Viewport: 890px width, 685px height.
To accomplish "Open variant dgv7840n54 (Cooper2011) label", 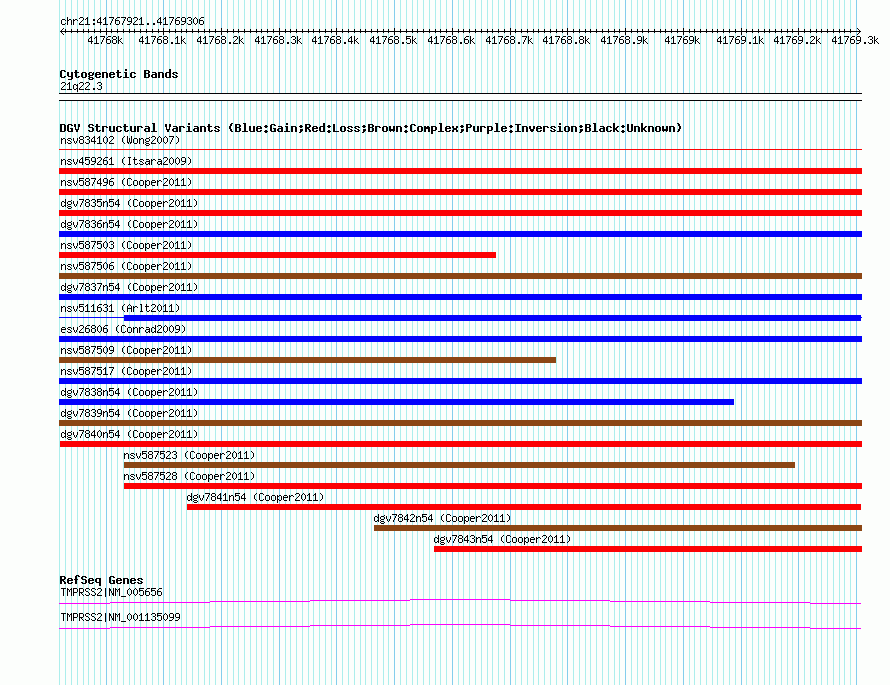I will click(x=129, y=434).
